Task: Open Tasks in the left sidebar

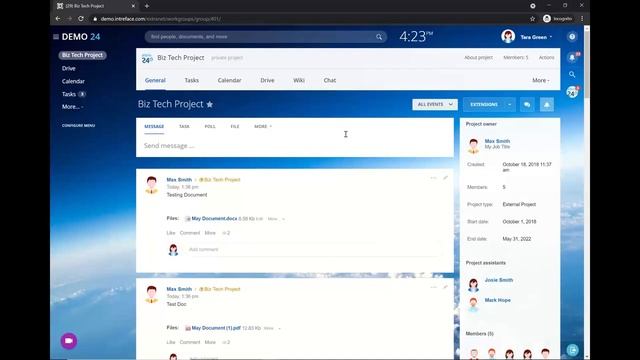Action: click(69, 94)
